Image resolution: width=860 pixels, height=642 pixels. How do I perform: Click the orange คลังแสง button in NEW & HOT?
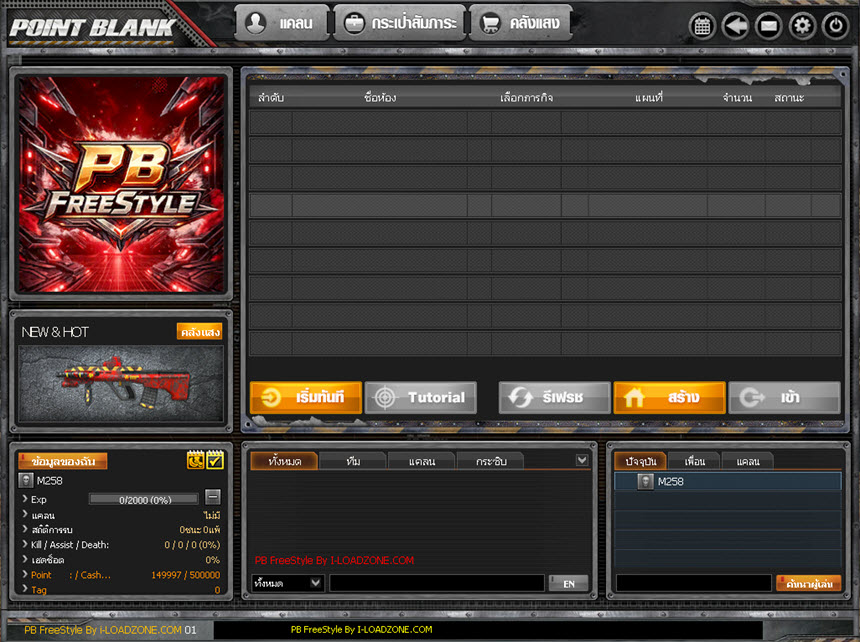click(x=200, y=332)
